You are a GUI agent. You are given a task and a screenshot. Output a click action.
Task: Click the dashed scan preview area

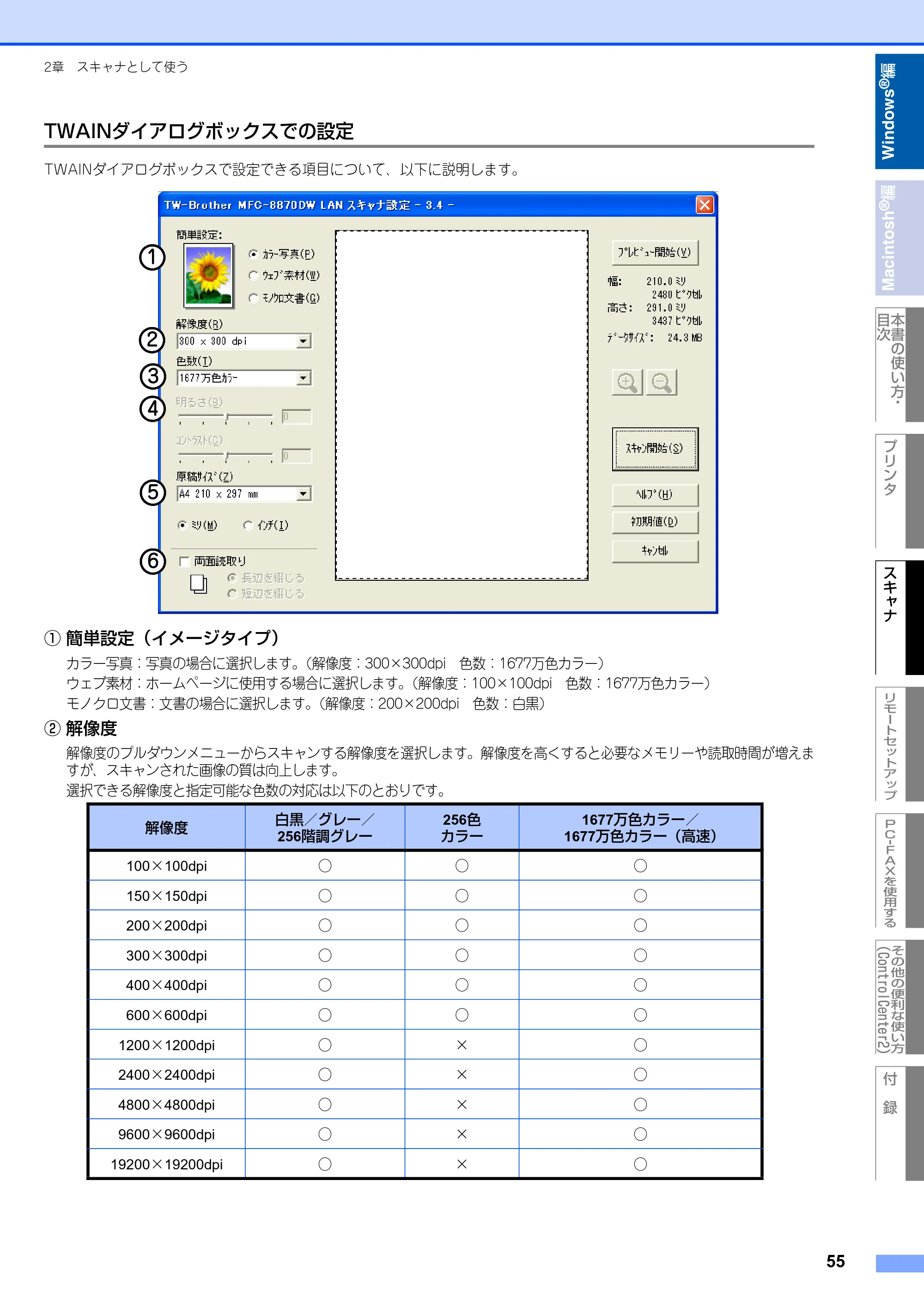(x=462, y=405)
